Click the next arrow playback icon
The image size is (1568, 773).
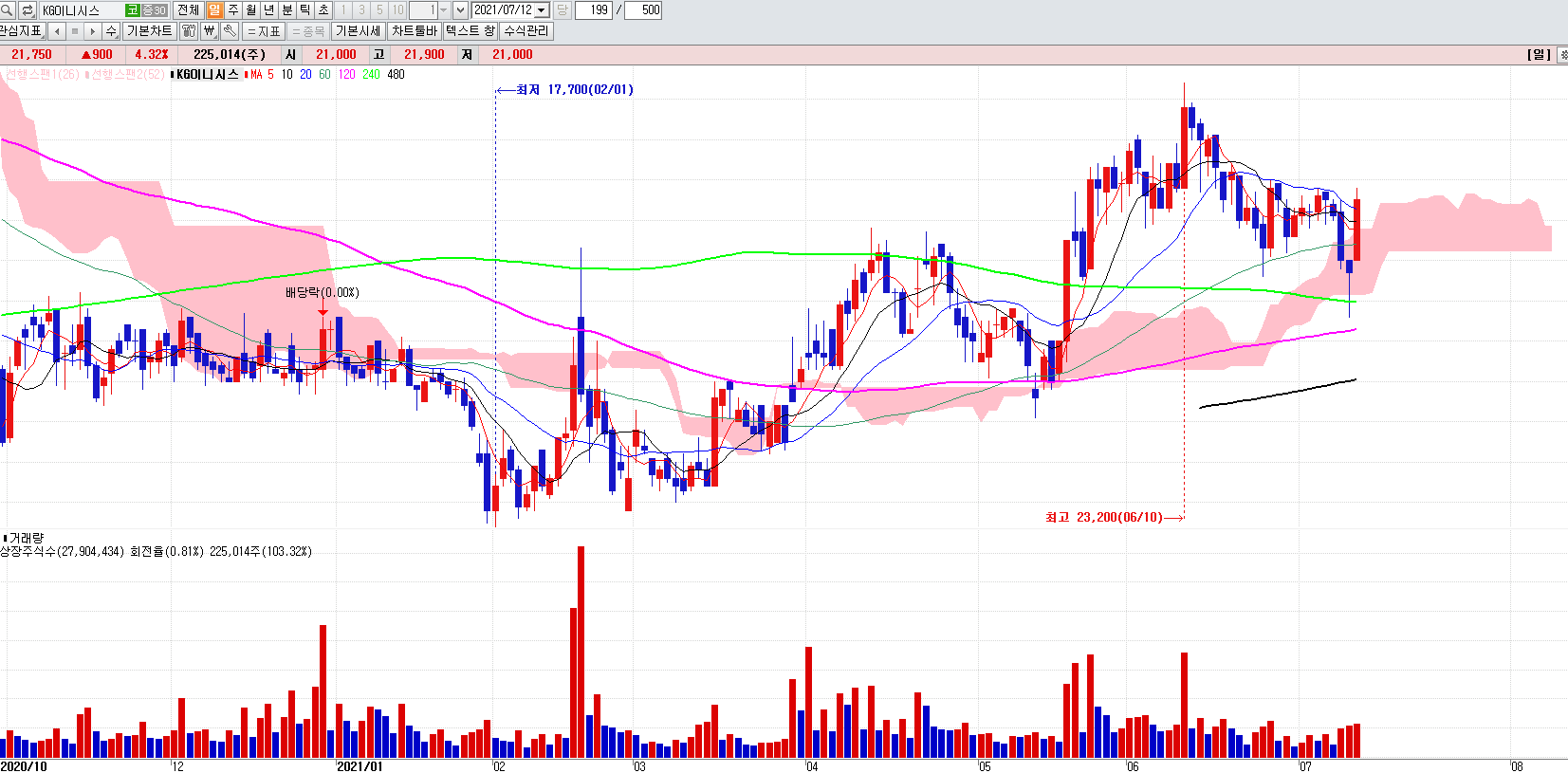(x=93, y=31)
